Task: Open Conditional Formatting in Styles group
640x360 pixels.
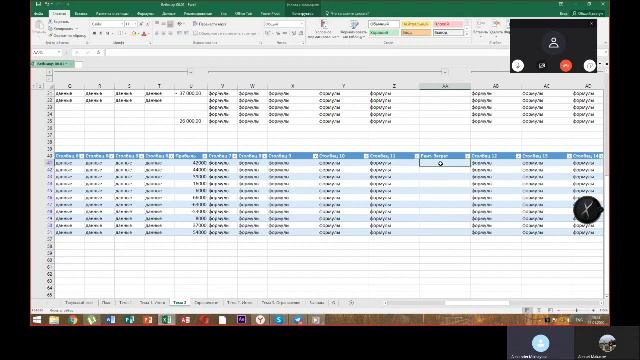Action: (324, 29)
